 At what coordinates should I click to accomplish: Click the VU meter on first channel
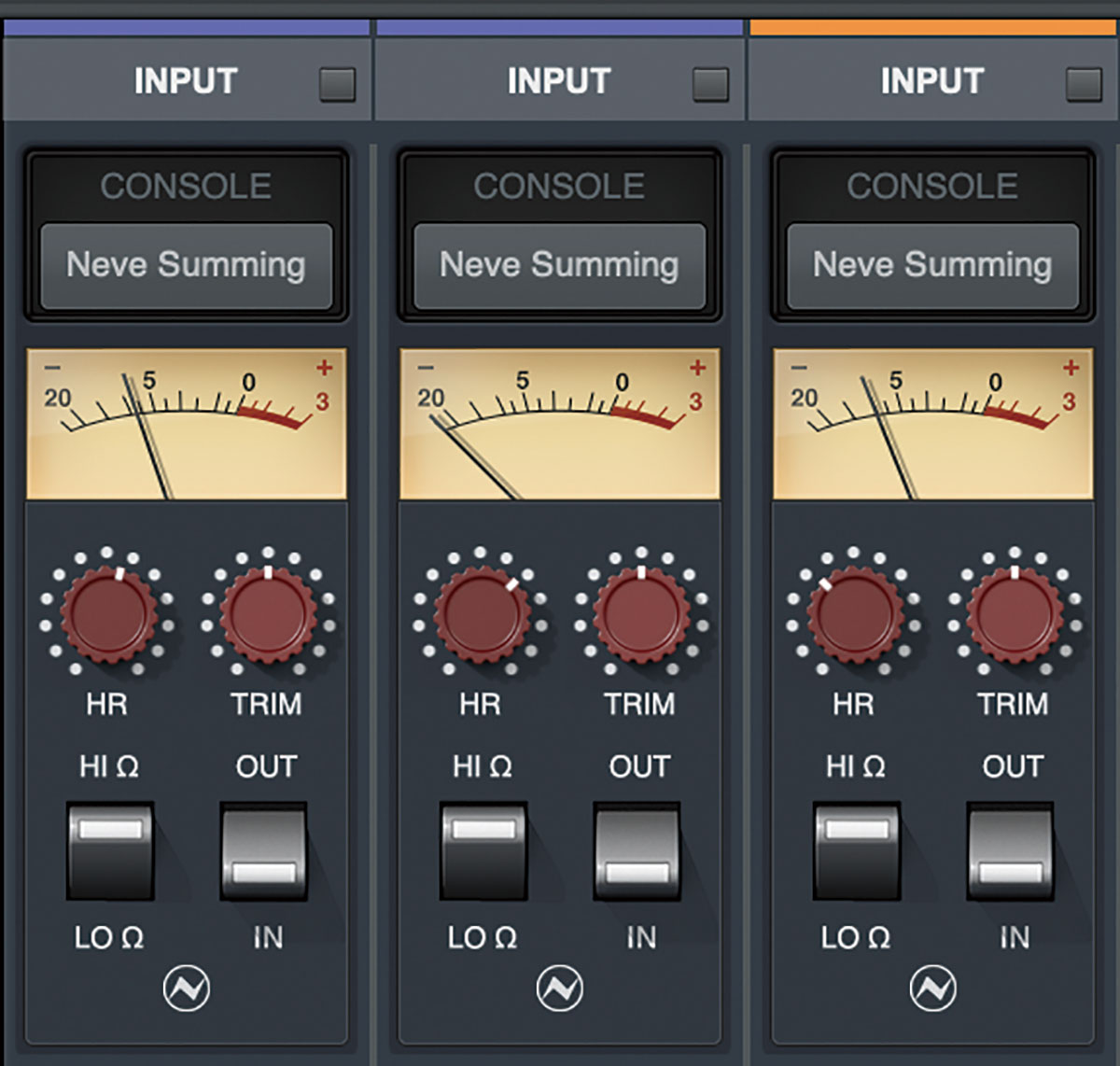coord(187,424)
